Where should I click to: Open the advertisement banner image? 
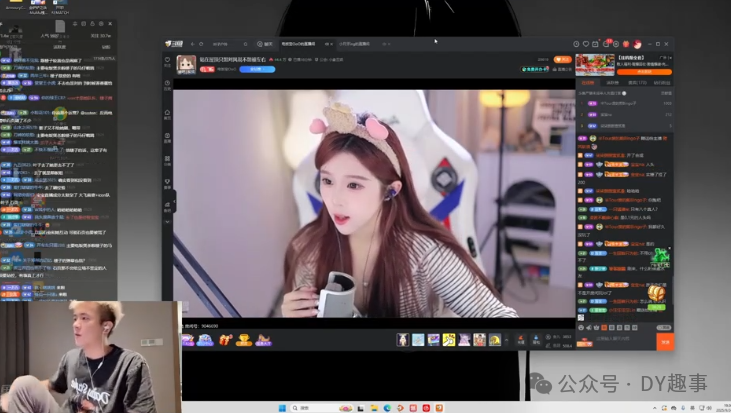click(x=595, y=64)
